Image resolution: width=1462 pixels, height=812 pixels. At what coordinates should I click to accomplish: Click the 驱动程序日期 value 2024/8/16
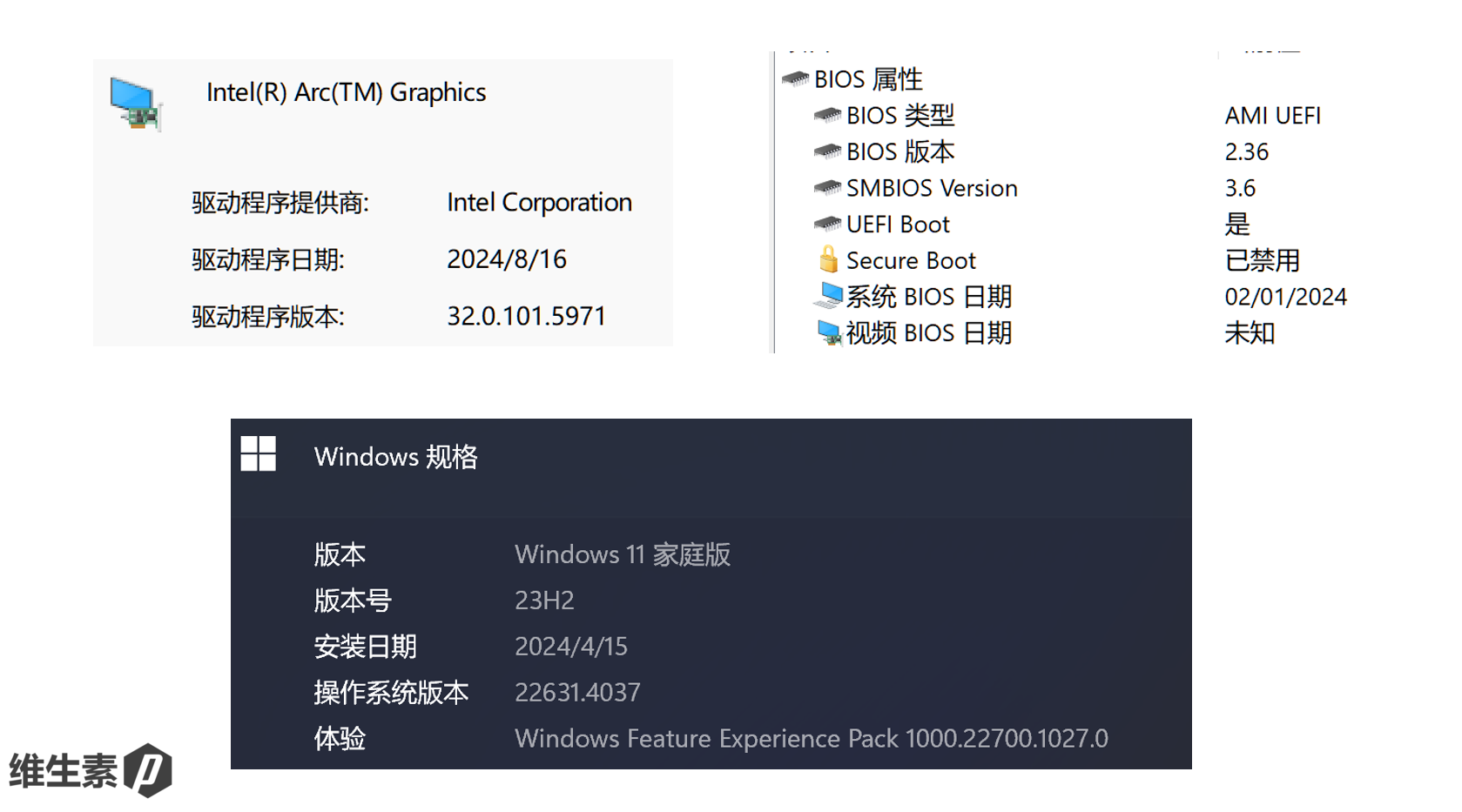tap(506, 259)
